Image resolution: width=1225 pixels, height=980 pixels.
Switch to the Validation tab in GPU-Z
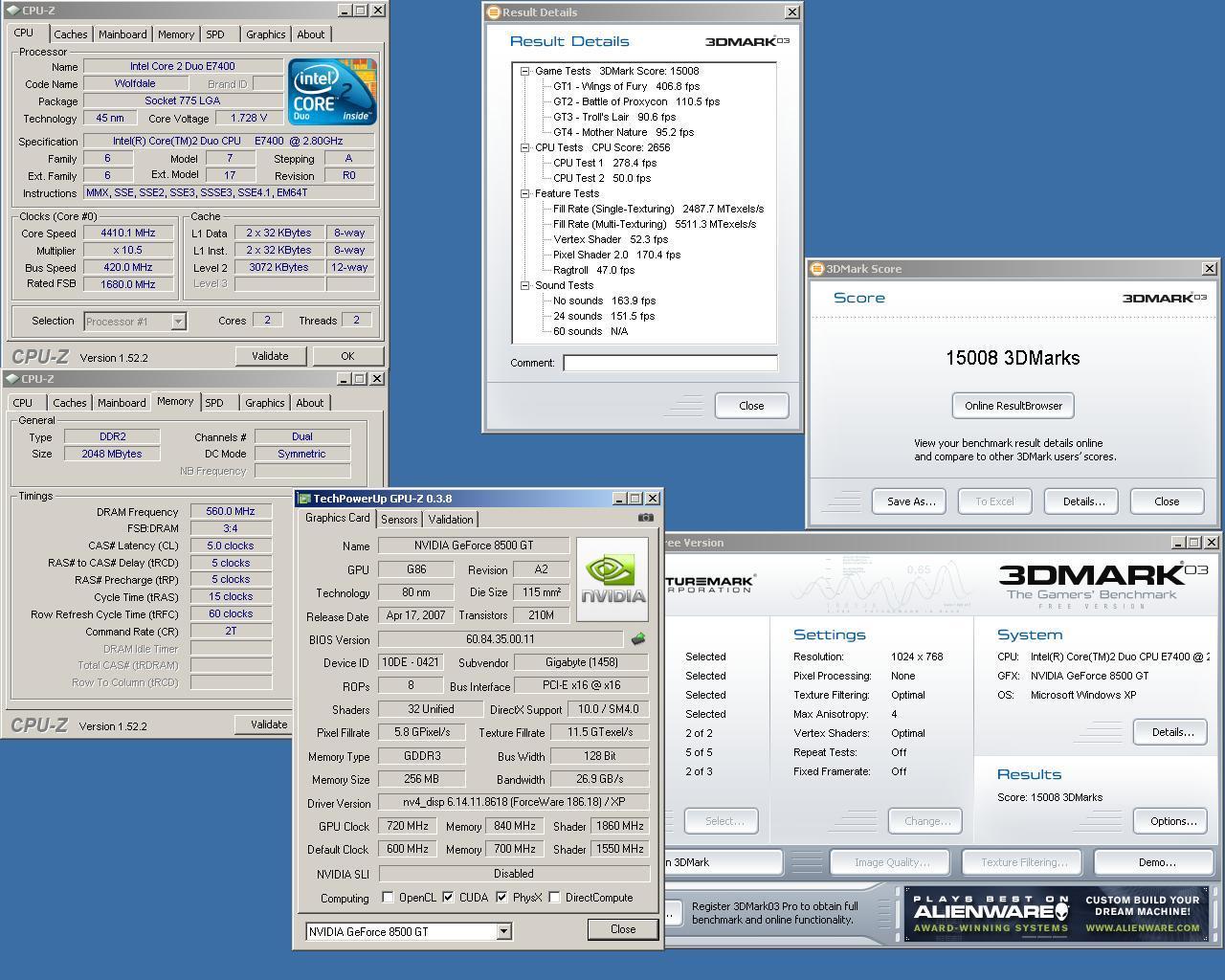point(450,520)
